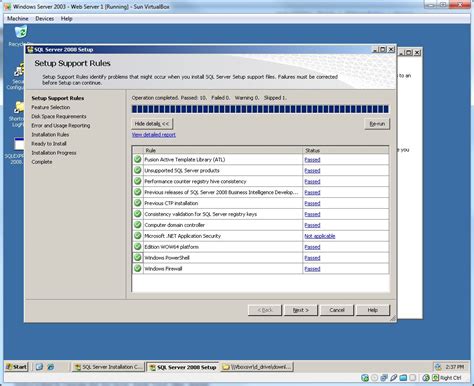The image size is (474, 386).
Task: Select Ready to Install step
Action: [x=49, y=144]
